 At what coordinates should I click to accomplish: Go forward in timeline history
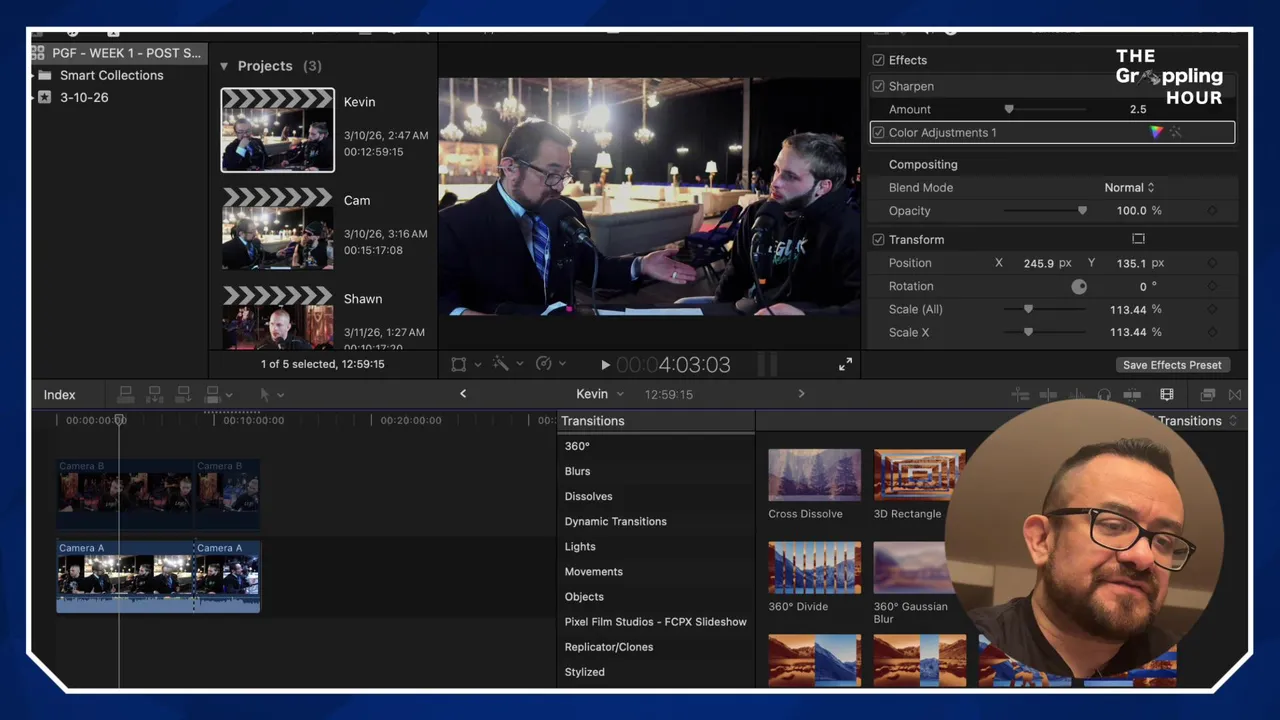(801, 394)
